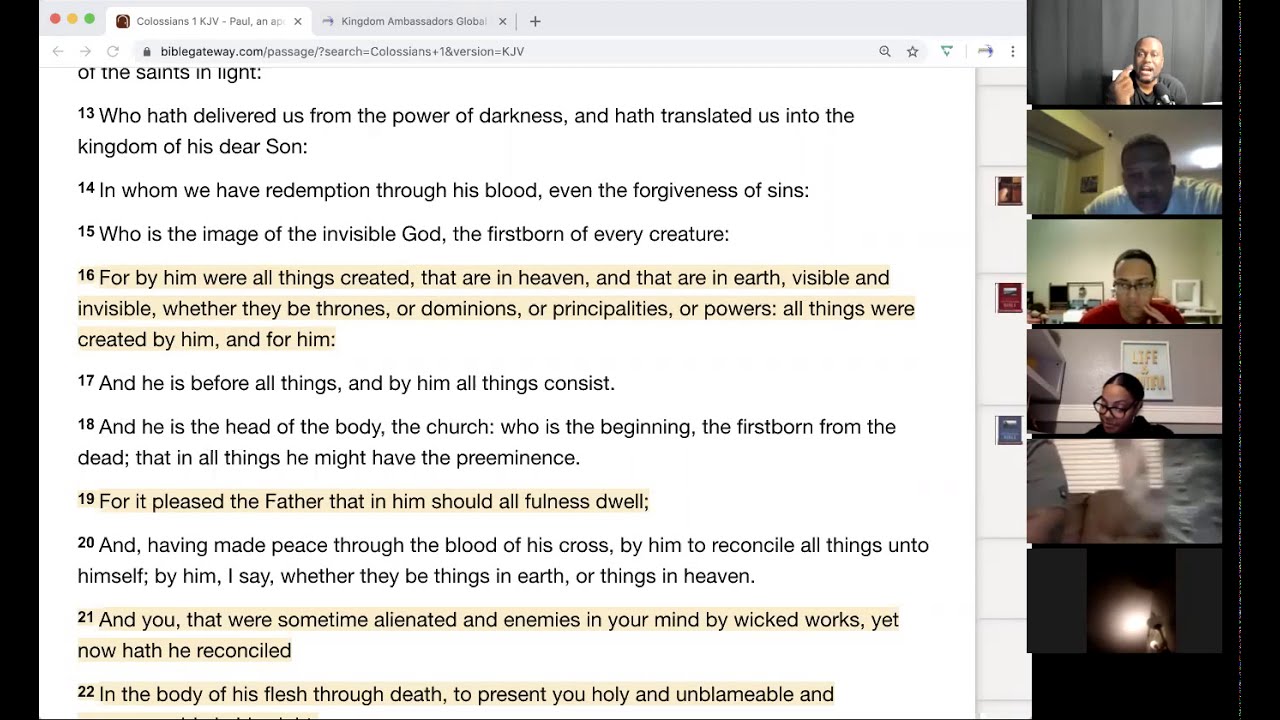Viewport: 1280px width, 720px height.
Task: Click the green fullscreen window button
Action: 89,19
